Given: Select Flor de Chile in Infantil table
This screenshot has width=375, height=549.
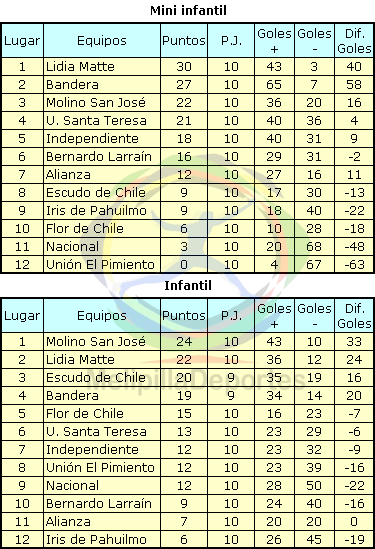Looking at the screenshot, I should [x=85, y=414].
